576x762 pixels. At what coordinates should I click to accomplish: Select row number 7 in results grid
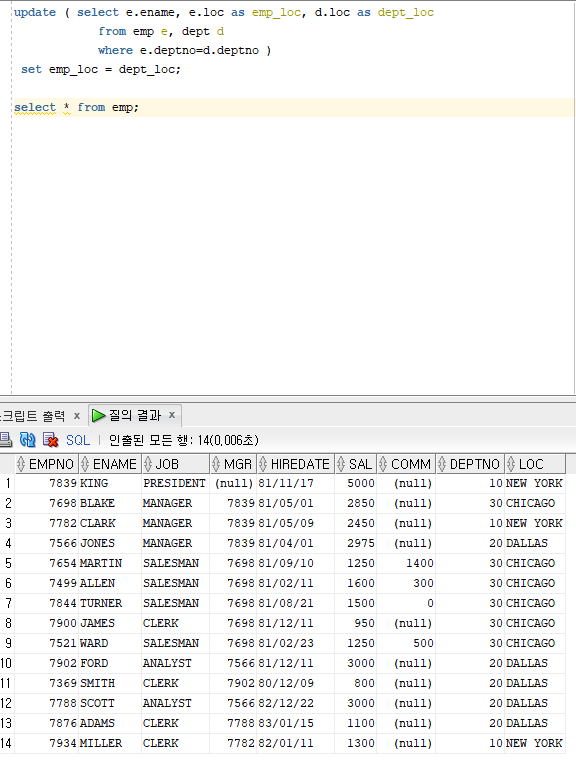pos(7,604)
